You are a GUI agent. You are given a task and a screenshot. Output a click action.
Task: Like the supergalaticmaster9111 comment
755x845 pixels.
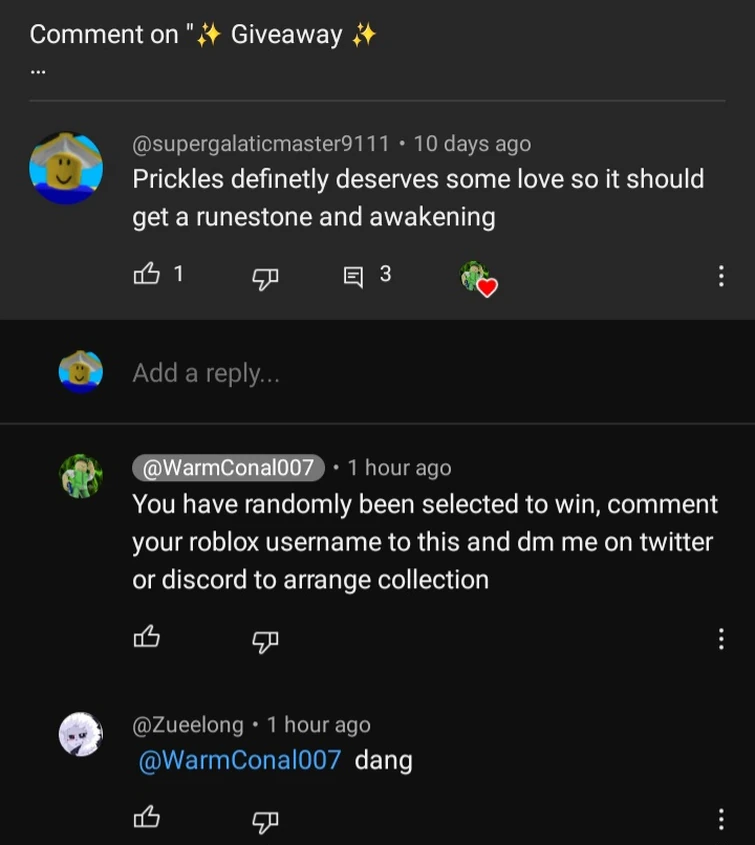click(146, 275)
